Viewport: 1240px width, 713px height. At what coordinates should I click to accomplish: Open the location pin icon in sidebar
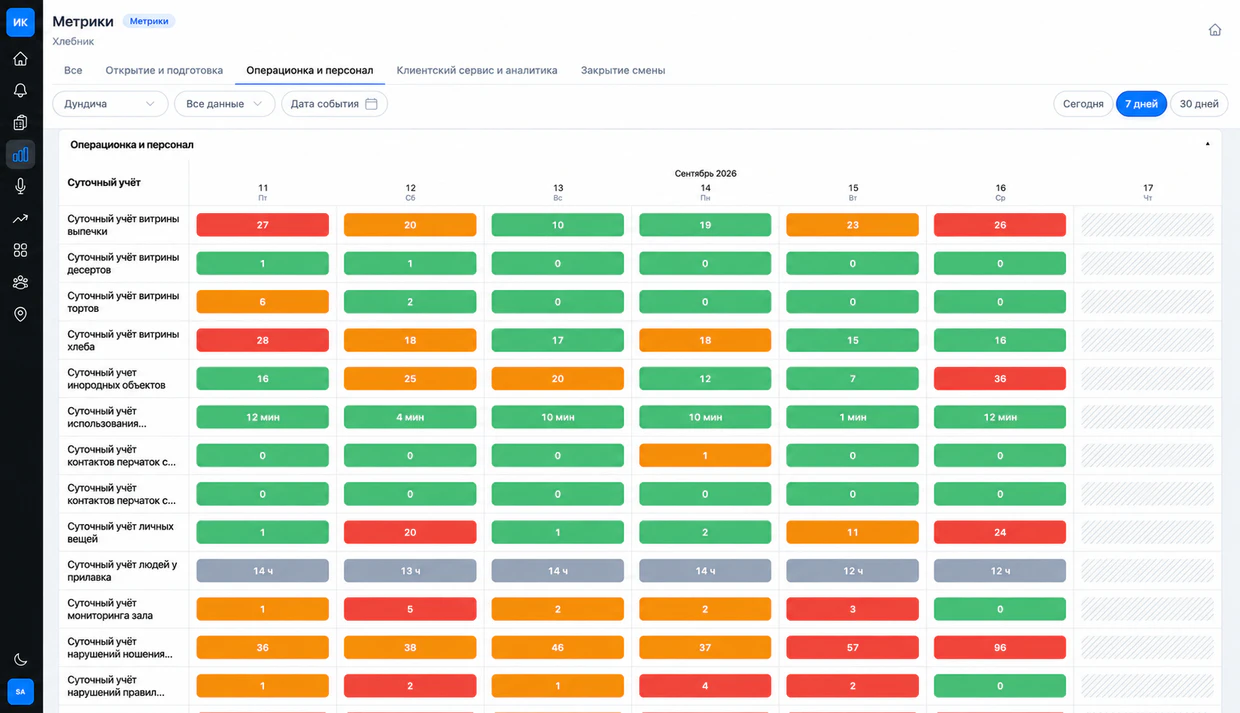coord(20,314)
